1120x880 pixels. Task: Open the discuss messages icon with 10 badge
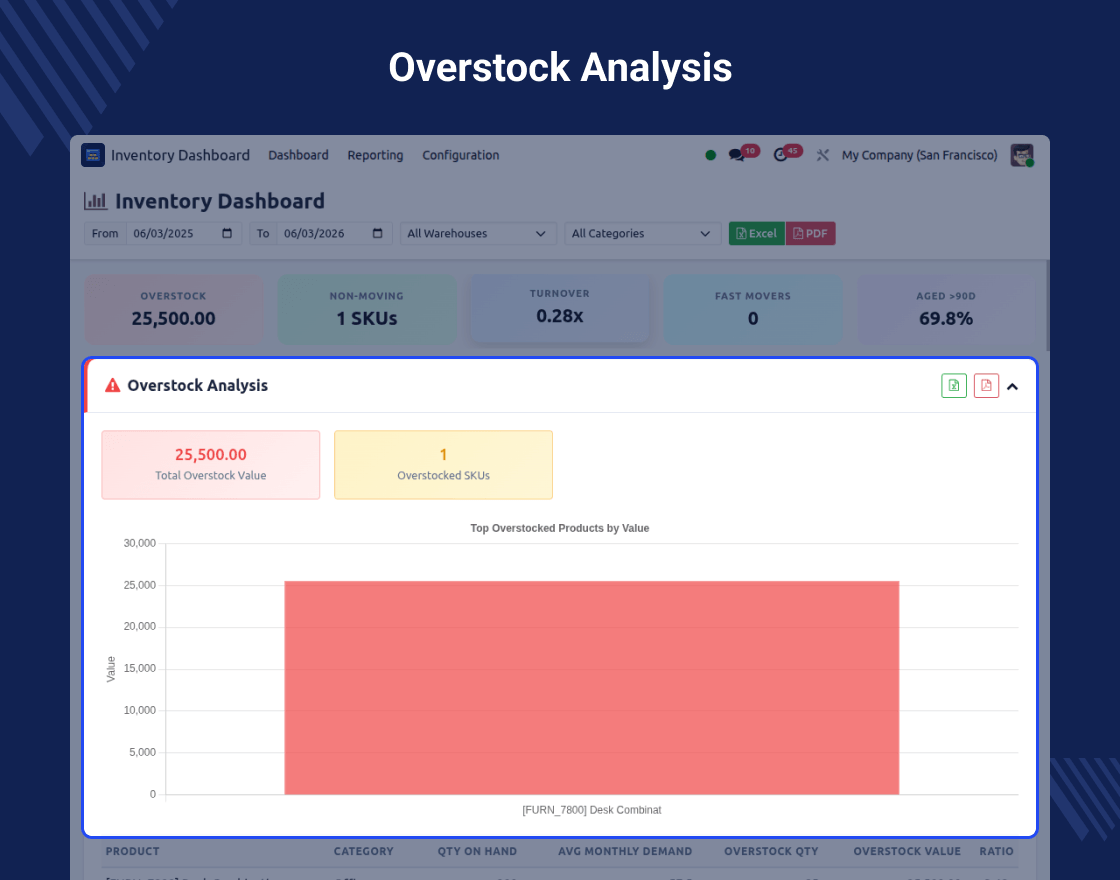736,155
